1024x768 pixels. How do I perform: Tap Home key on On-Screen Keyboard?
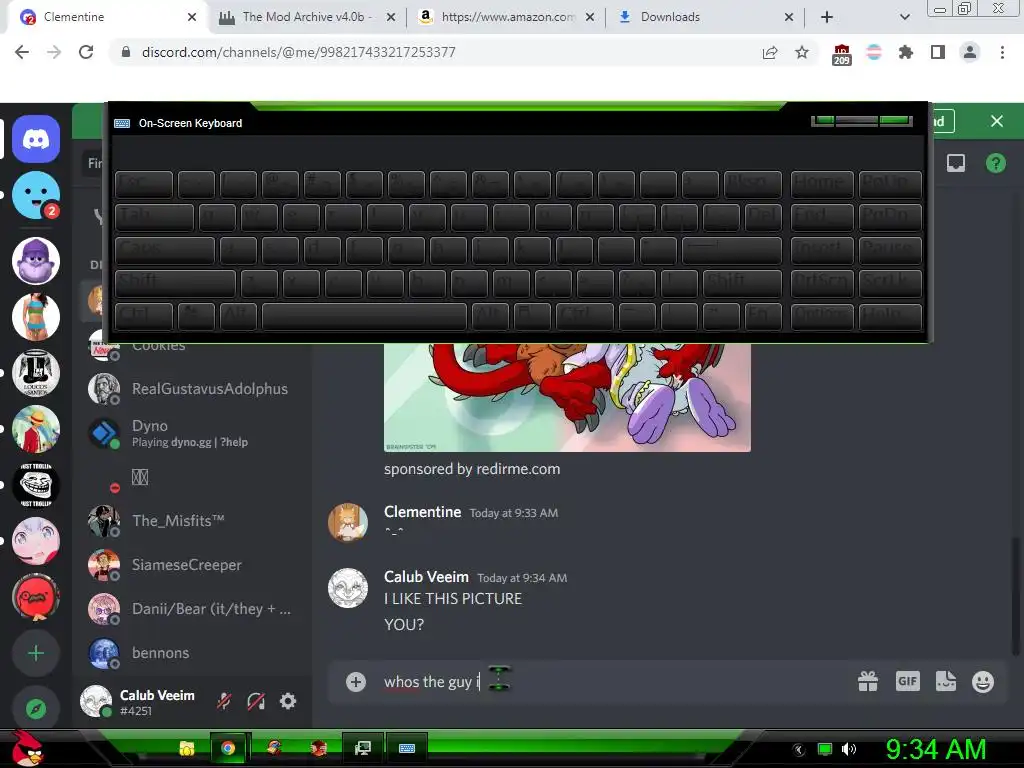pyautogui.click(x=822, y=185)
